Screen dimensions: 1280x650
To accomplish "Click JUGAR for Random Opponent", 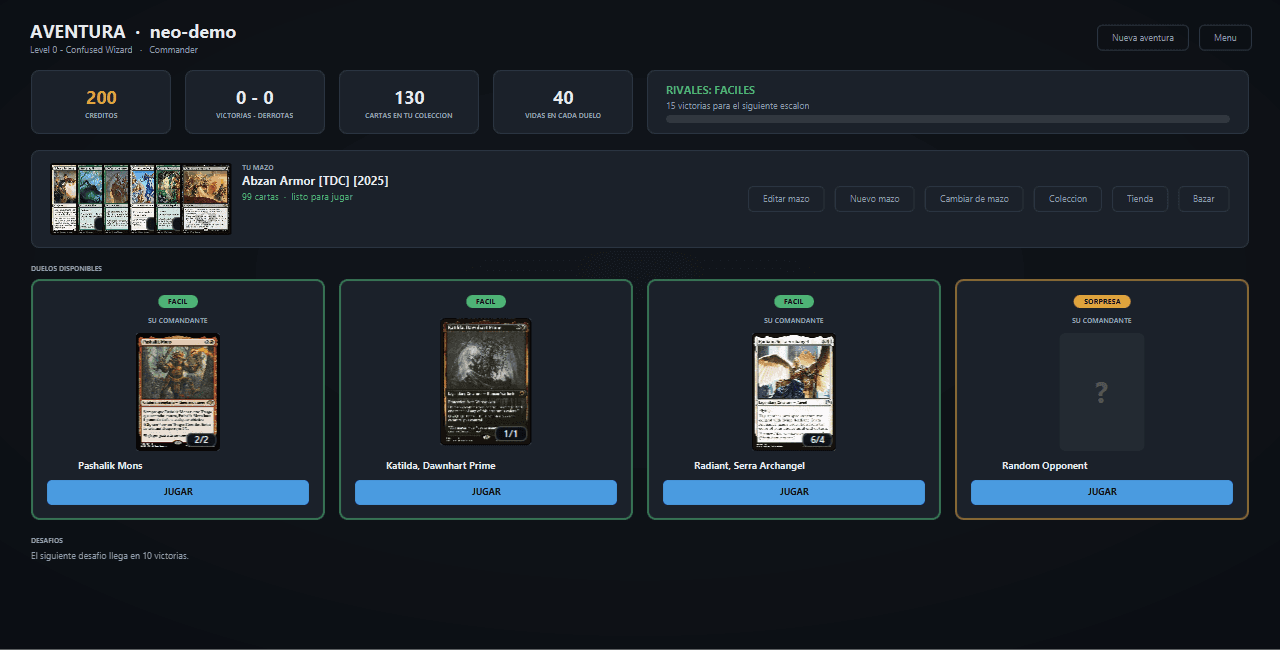I will [x=1102, y=492].
